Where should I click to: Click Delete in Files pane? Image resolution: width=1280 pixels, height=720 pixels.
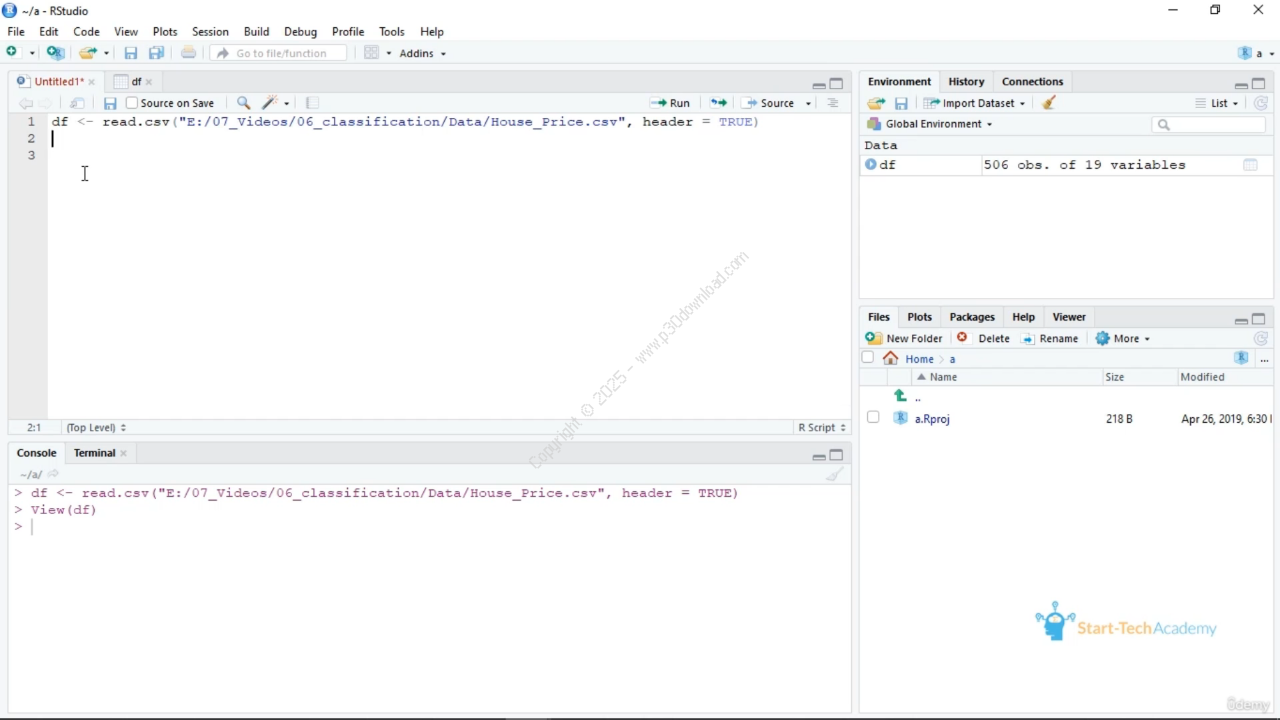click(984, 339)
